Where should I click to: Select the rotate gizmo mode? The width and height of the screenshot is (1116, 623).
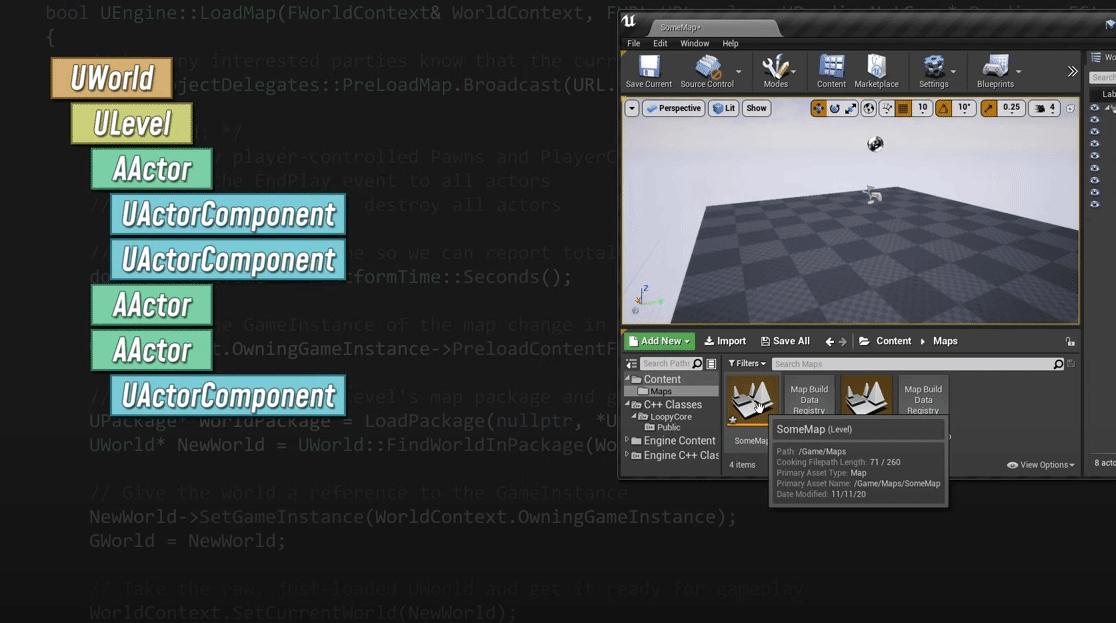tap(835, 108)
